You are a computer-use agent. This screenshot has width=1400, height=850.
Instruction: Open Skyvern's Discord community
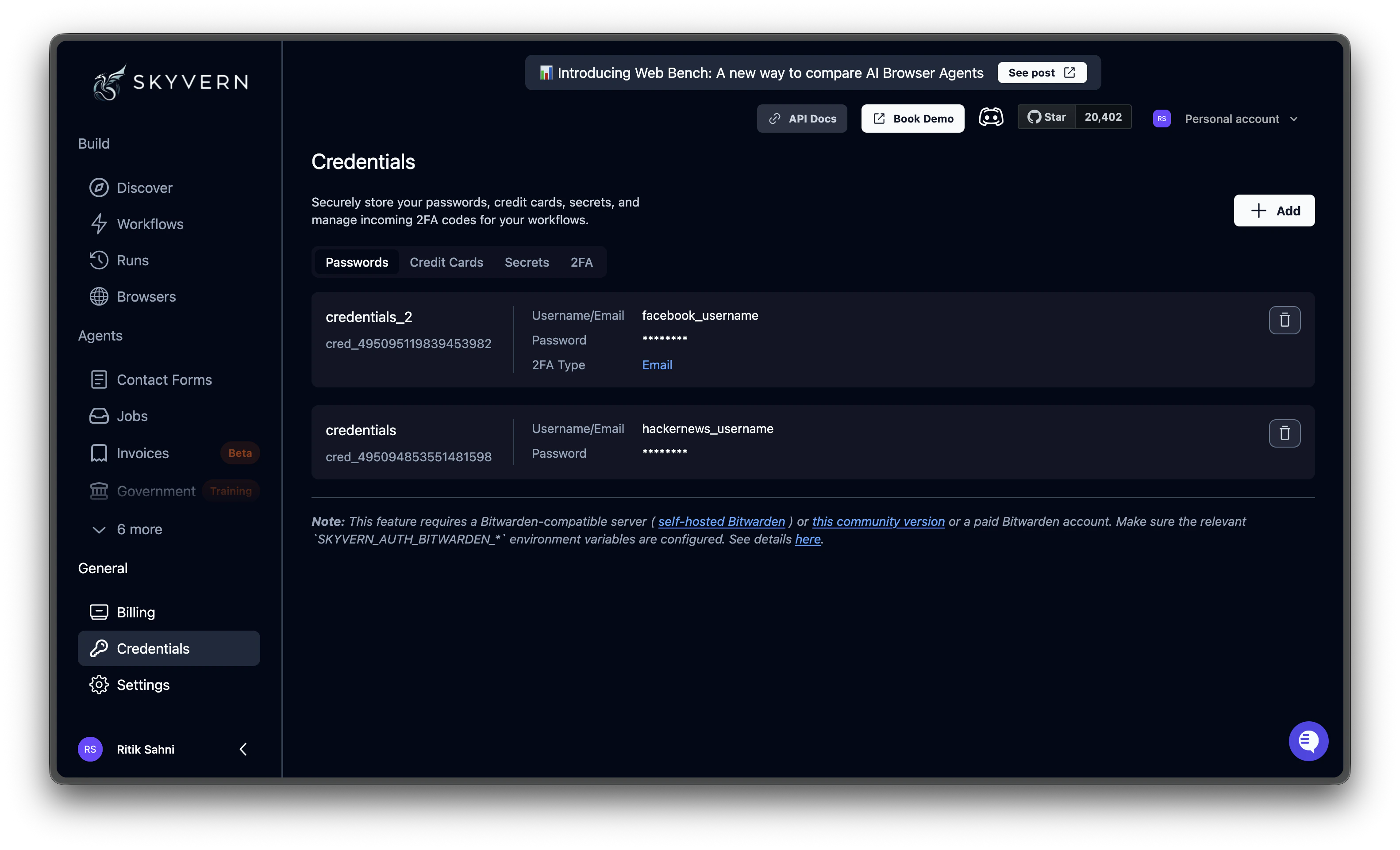click(x=991, y=117)
